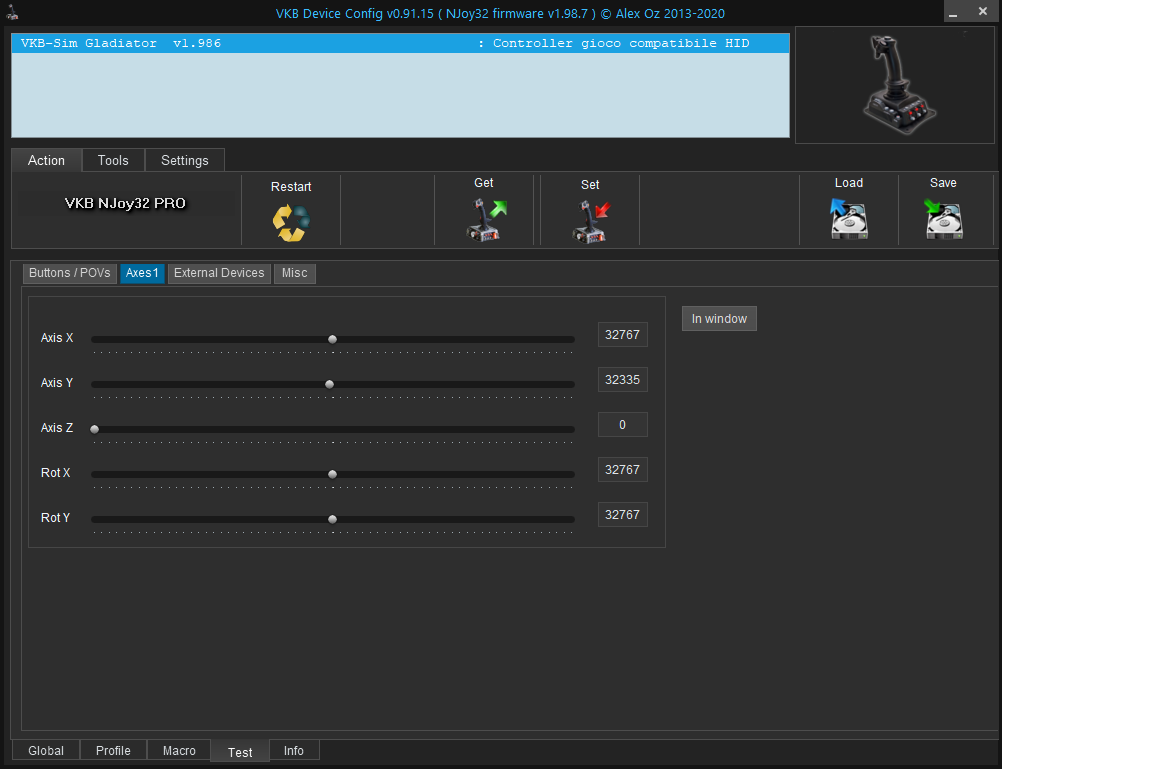
Task: Click the VKB Device Config title text
Action: pos(500,13)
